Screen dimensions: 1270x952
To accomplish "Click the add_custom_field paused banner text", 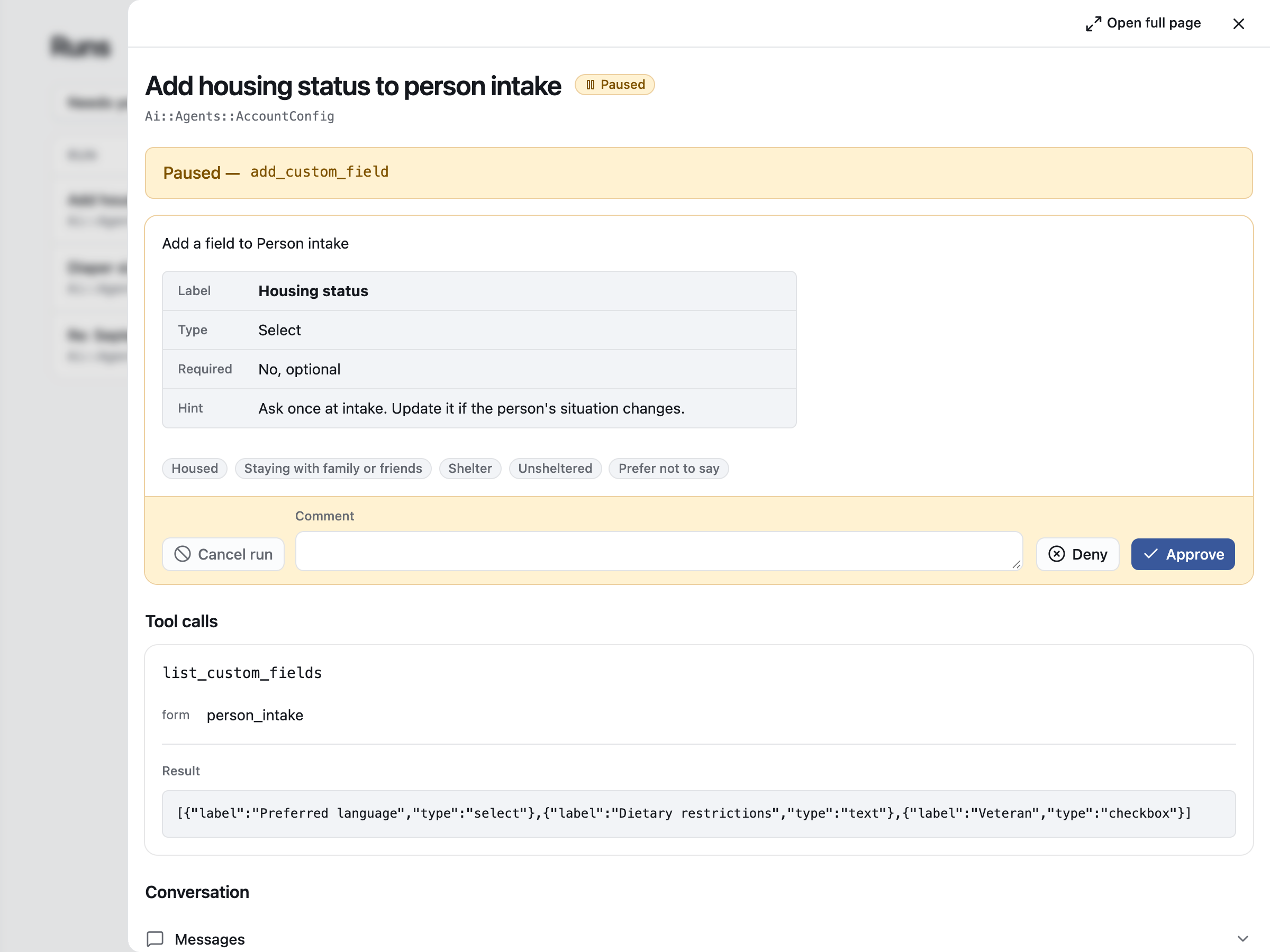I will (319, 172).
